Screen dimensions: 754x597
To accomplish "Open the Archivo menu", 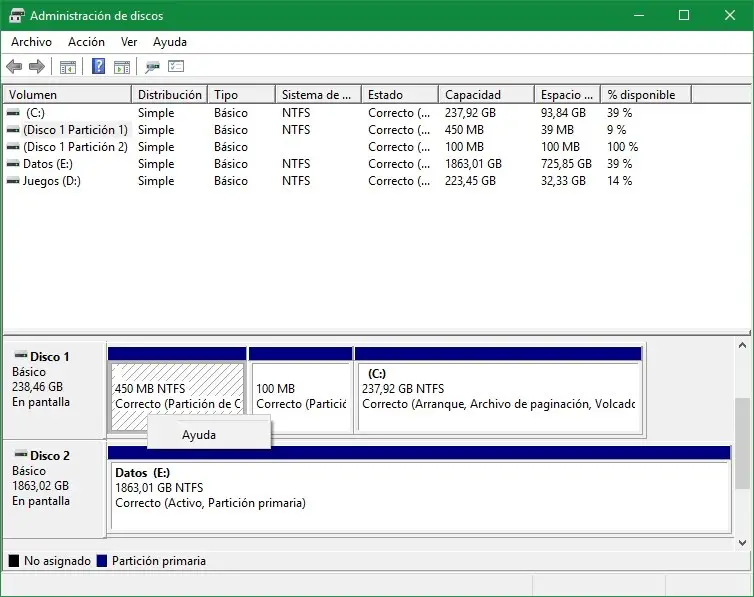I will point(31,42).
